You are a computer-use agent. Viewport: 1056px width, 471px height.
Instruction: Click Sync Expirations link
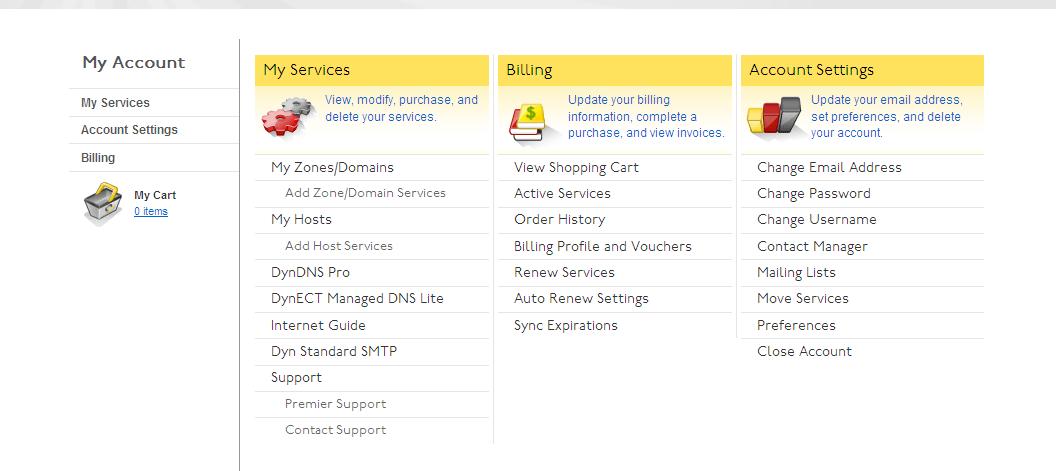(566, 325)
